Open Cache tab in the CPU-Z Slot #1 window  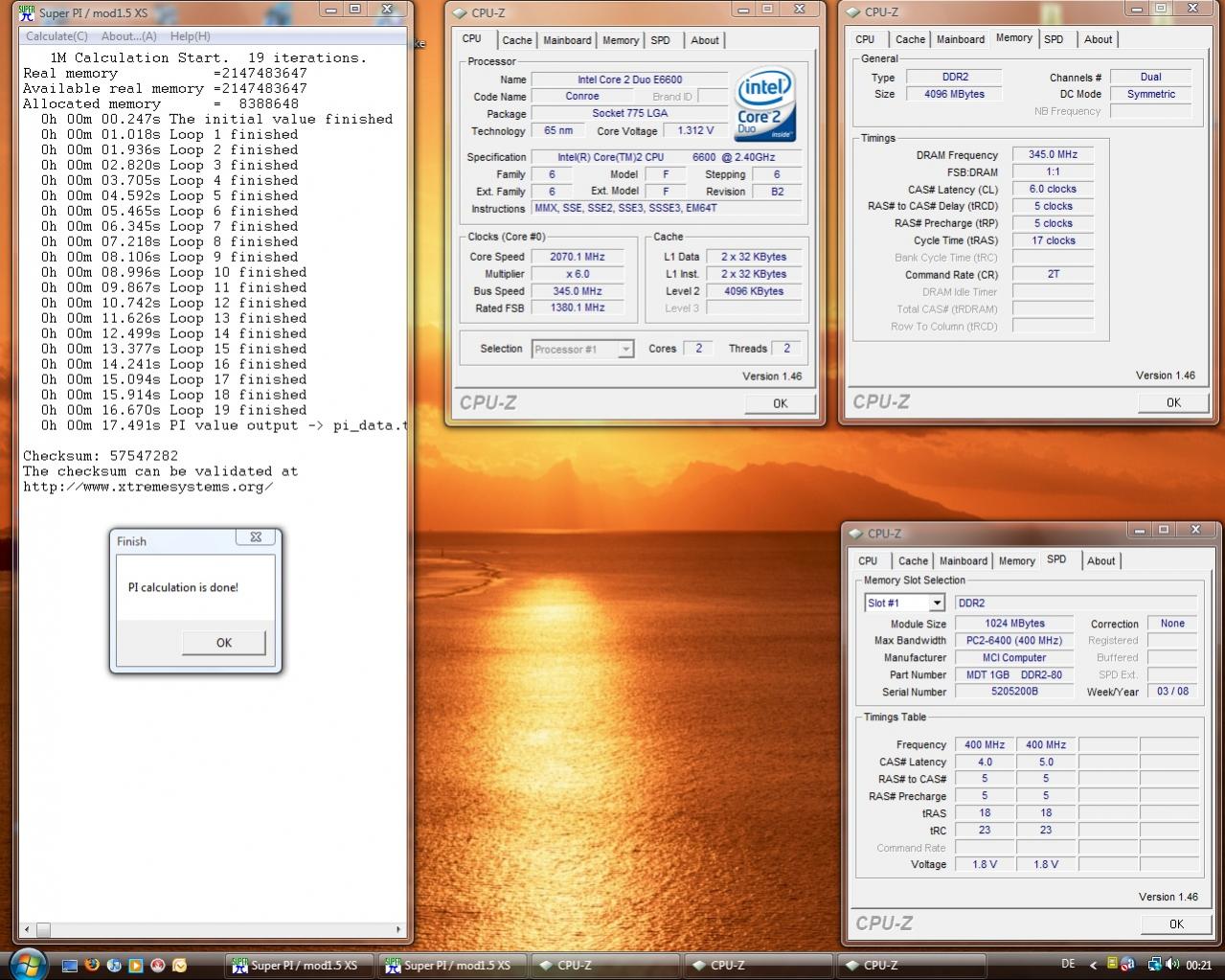913,561
